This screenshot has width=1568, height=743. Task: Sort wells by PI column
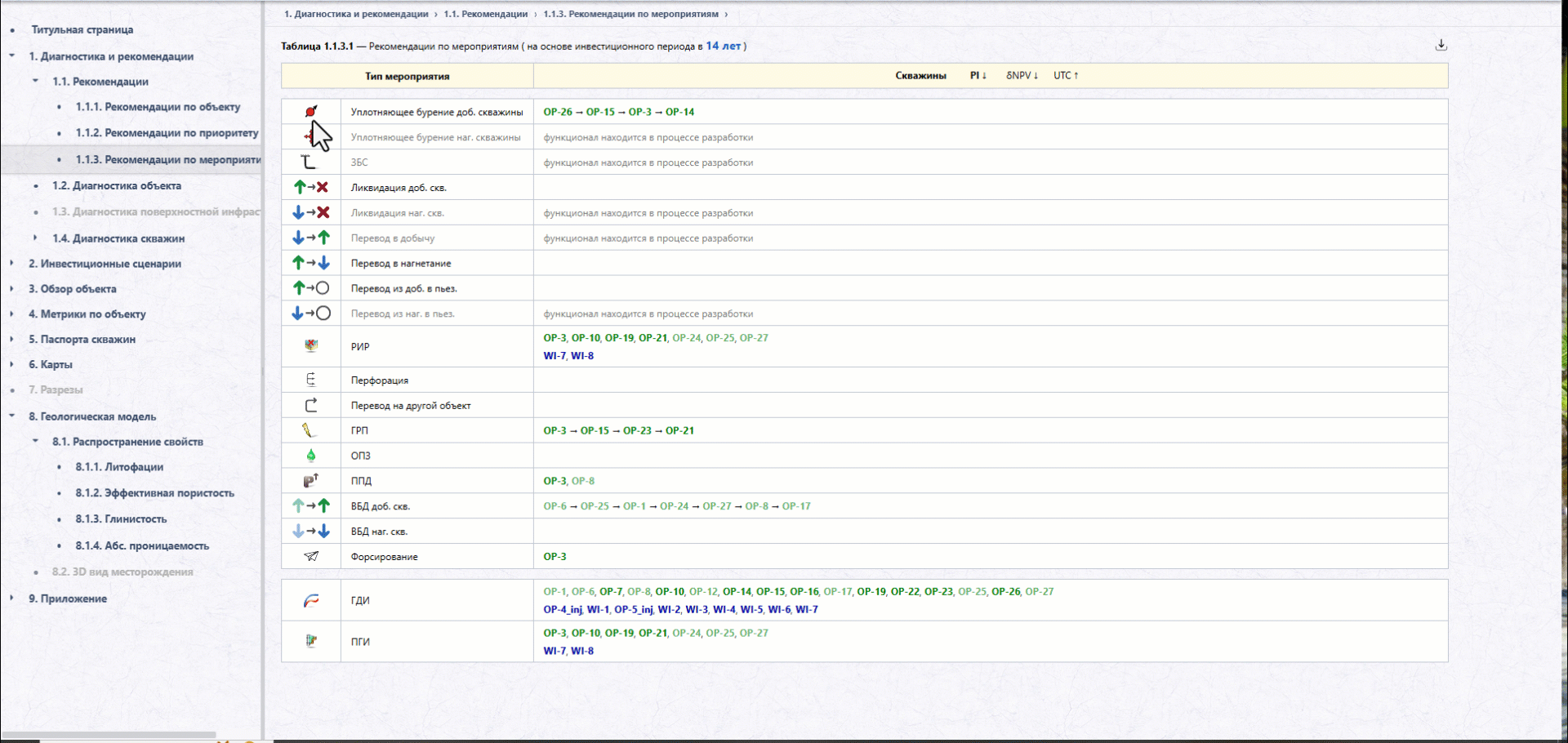[x=978, y=75]
